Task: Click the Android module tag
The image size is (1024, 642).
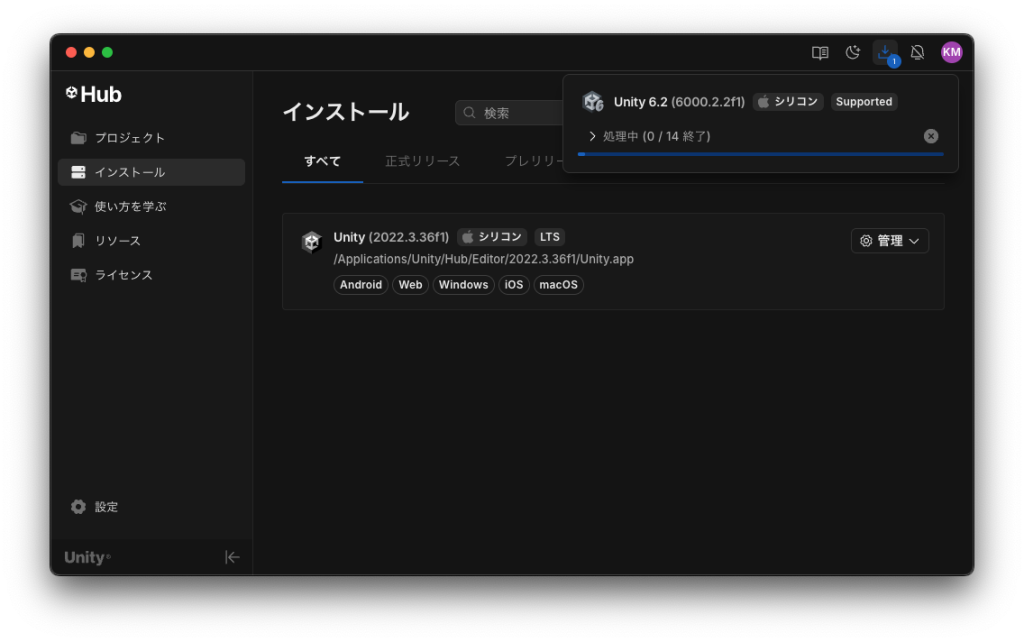Action: 360,285
